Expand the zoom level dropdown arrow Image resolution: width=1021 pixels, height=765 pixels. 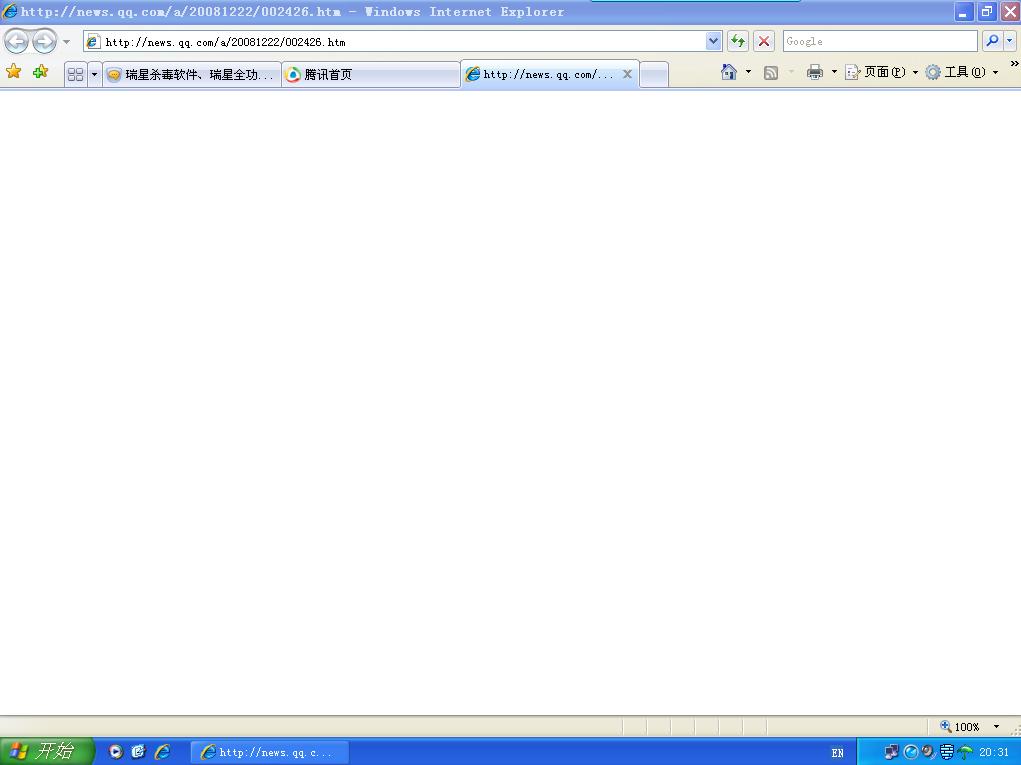coord(996,727)
